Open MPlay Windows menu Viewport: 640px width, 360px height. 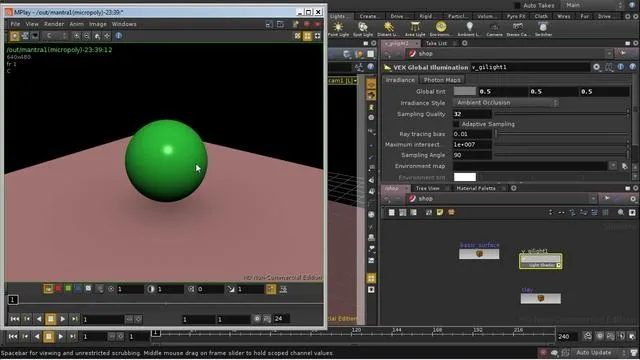(x=124, y=24)
